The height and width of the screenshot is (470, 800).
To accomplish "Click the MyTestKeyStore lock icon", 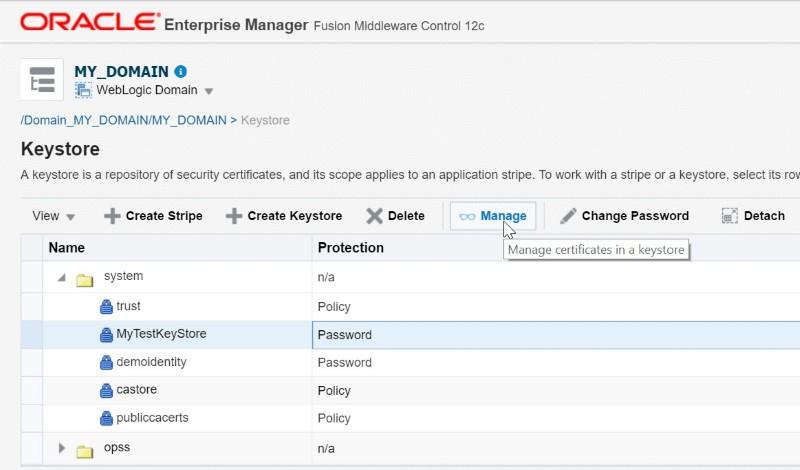I will (x=106, y=335).
